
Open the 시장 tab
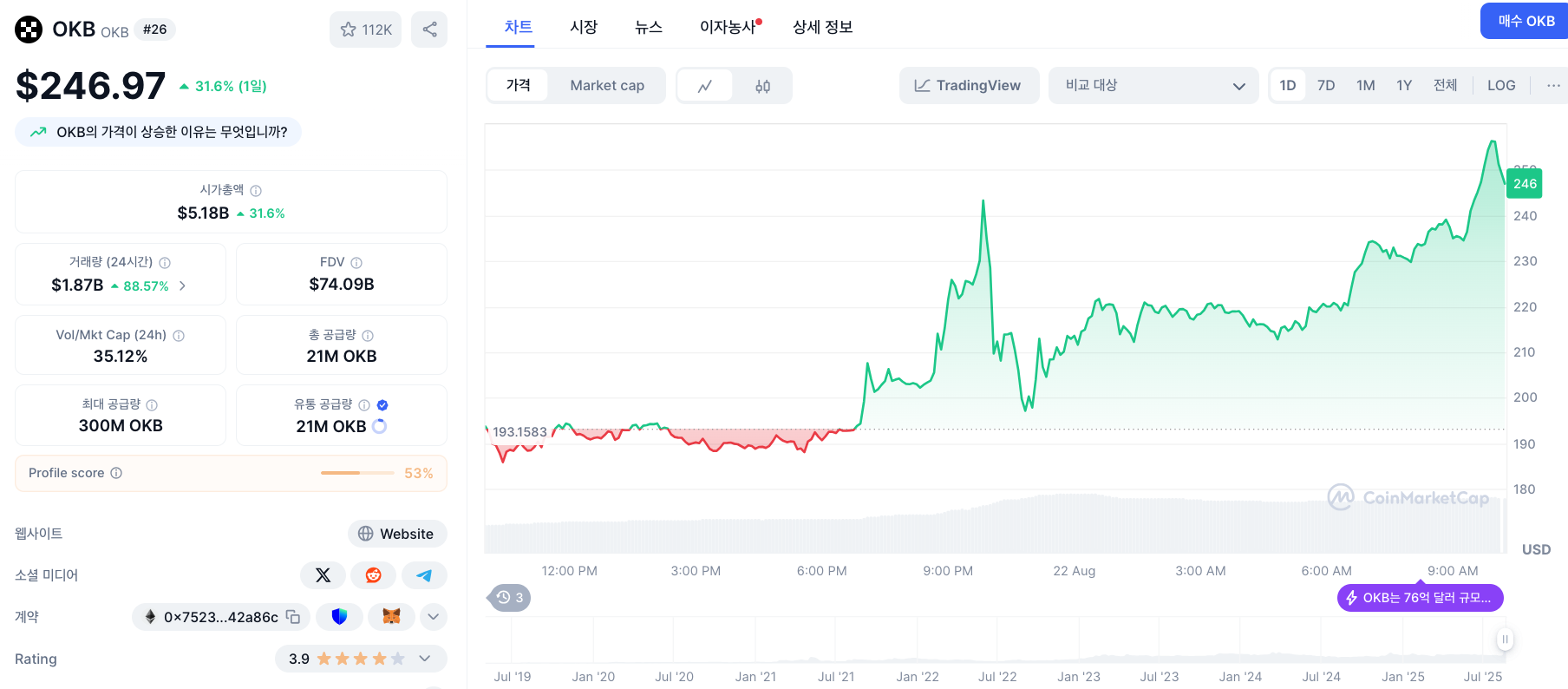pos(584,27)
